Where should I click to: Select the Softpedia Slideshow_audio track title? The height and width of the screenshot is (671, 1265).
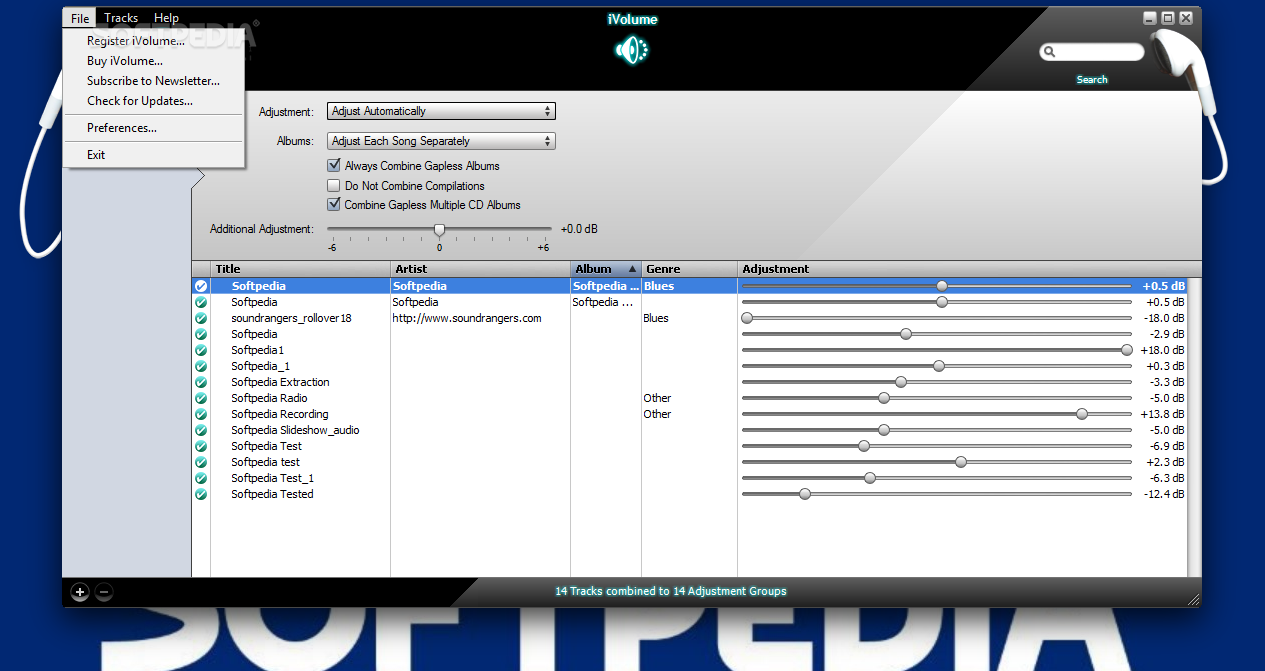point(295,430)
